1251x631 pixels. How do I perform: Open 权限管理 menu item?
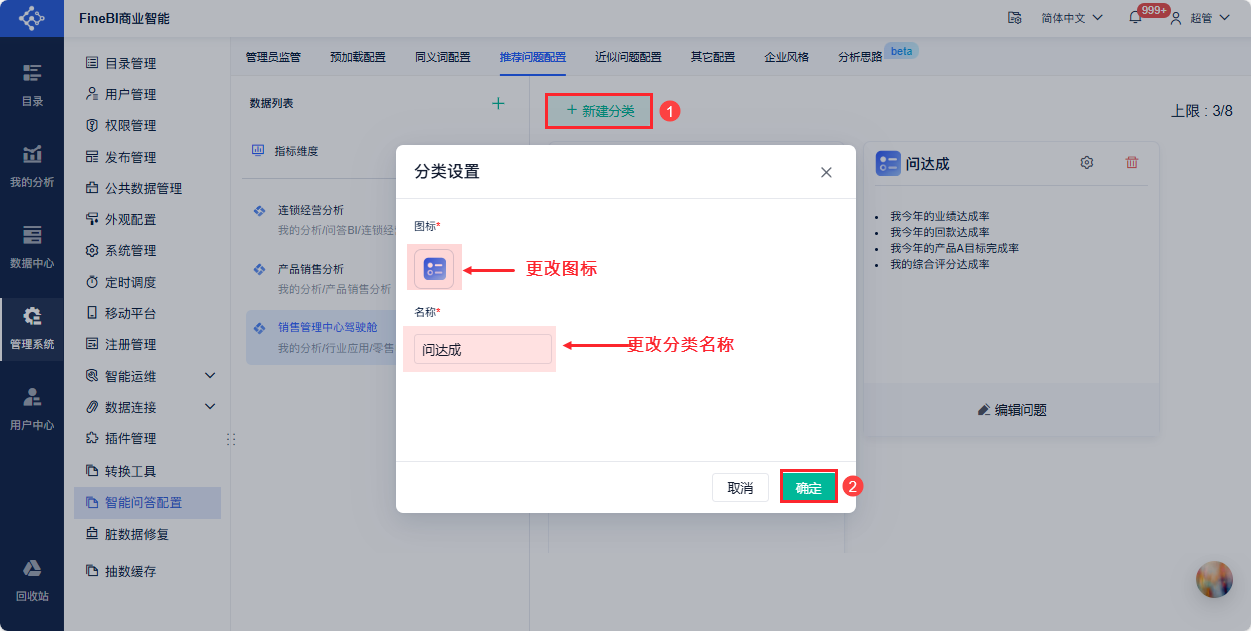coord(147,125)
